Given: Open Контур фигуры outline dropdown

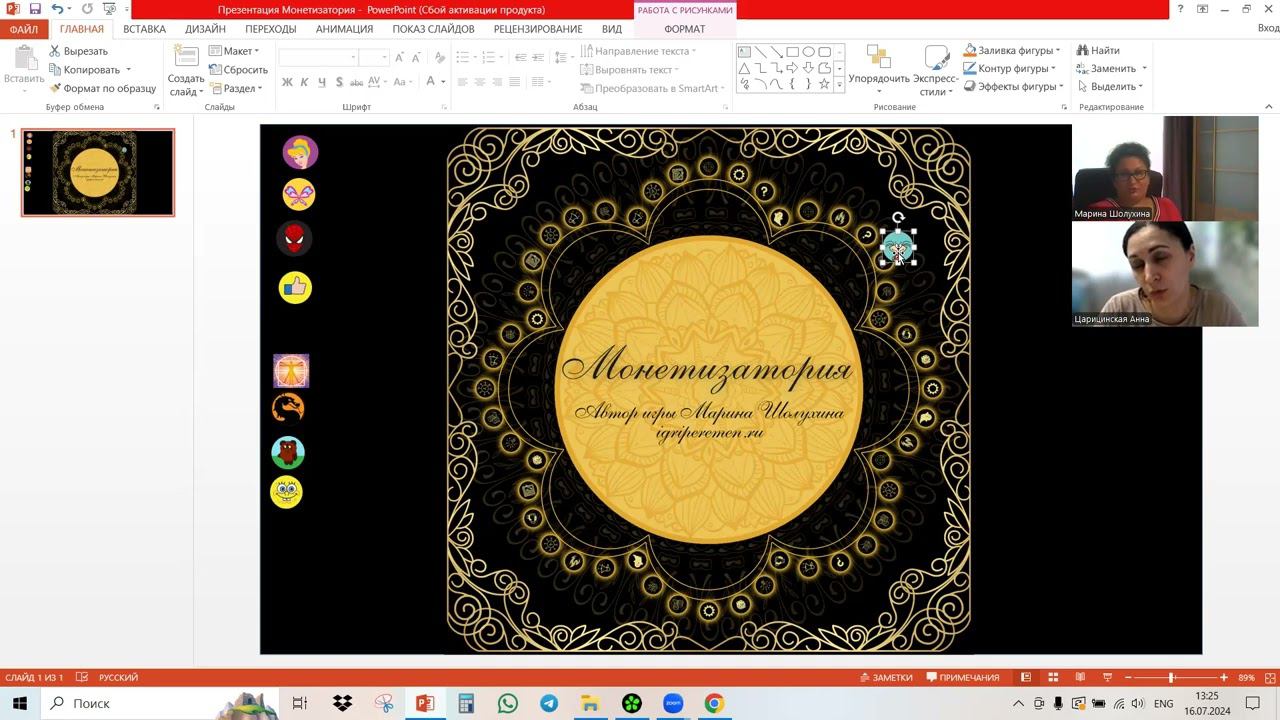Looking at the screenshot, I should [x=1010, y=69].
